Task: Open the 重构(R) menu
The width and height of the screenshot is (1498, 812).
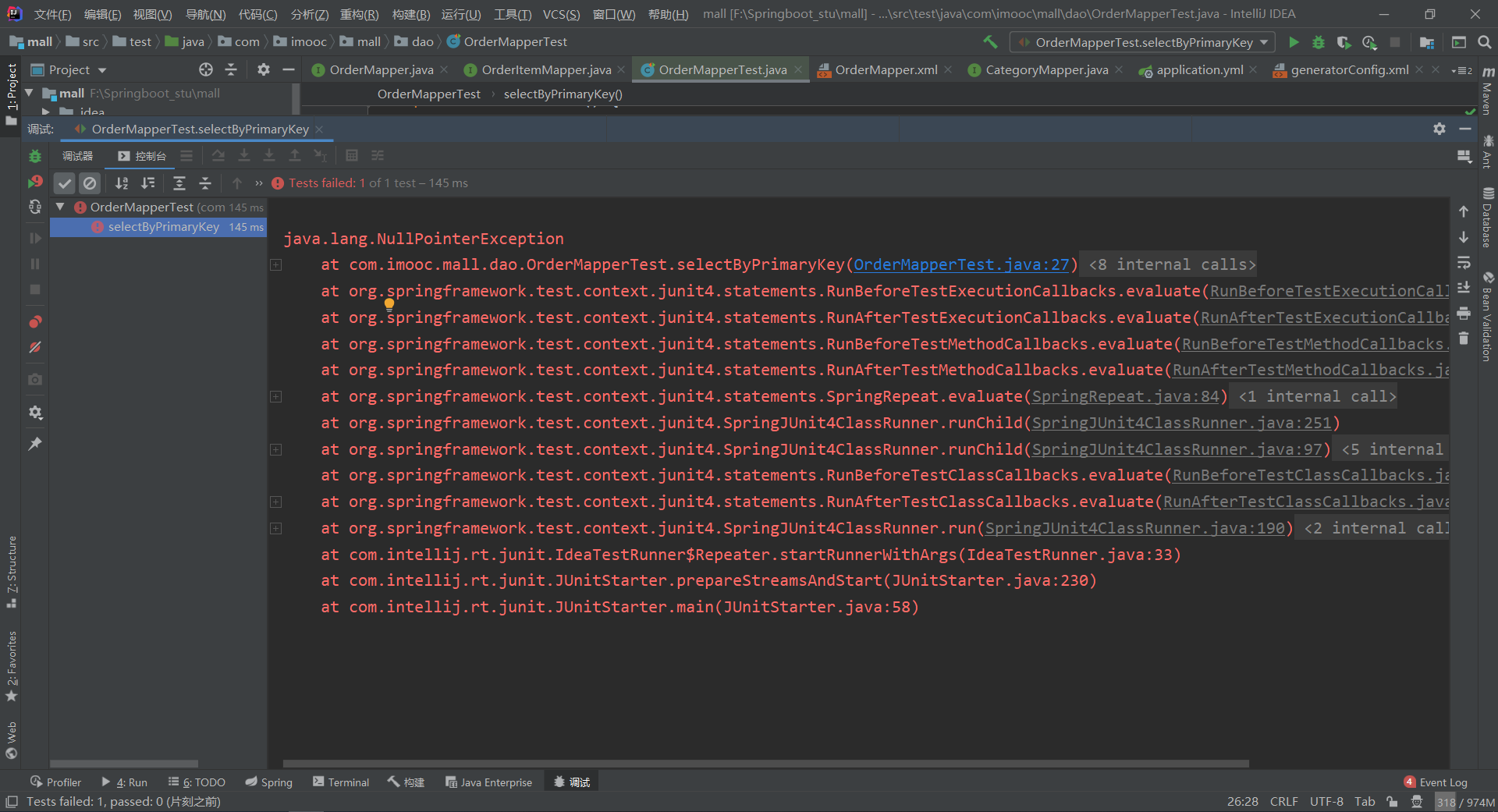Action: pos(360,14)
